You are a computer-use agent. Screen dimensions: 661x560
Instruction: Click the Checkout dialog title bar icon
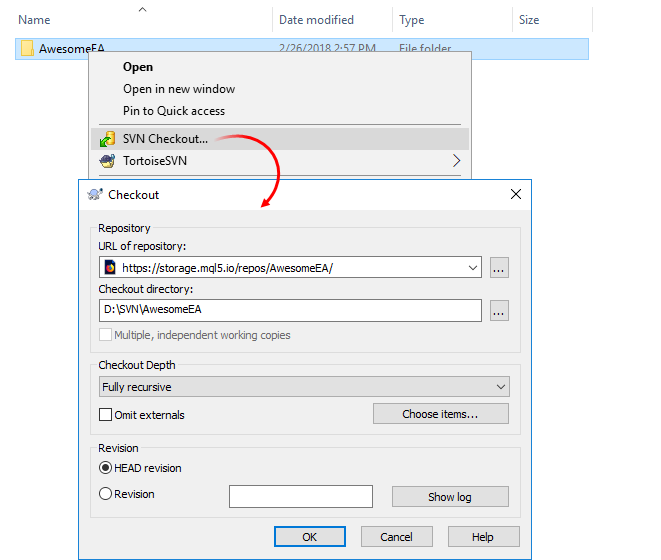[95, 194]
